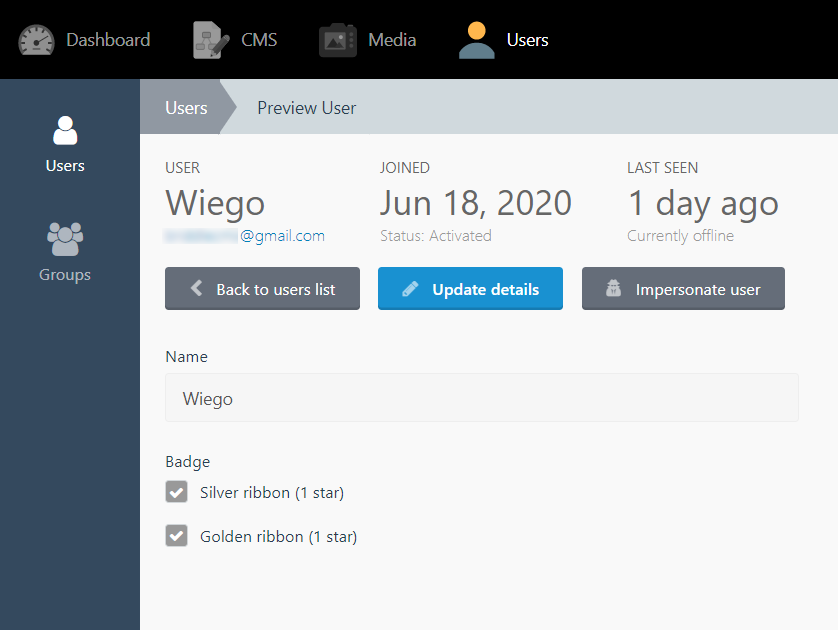The image size is (838, 630).
Task: Click the CMS document icon
Action: coord(211,40)
